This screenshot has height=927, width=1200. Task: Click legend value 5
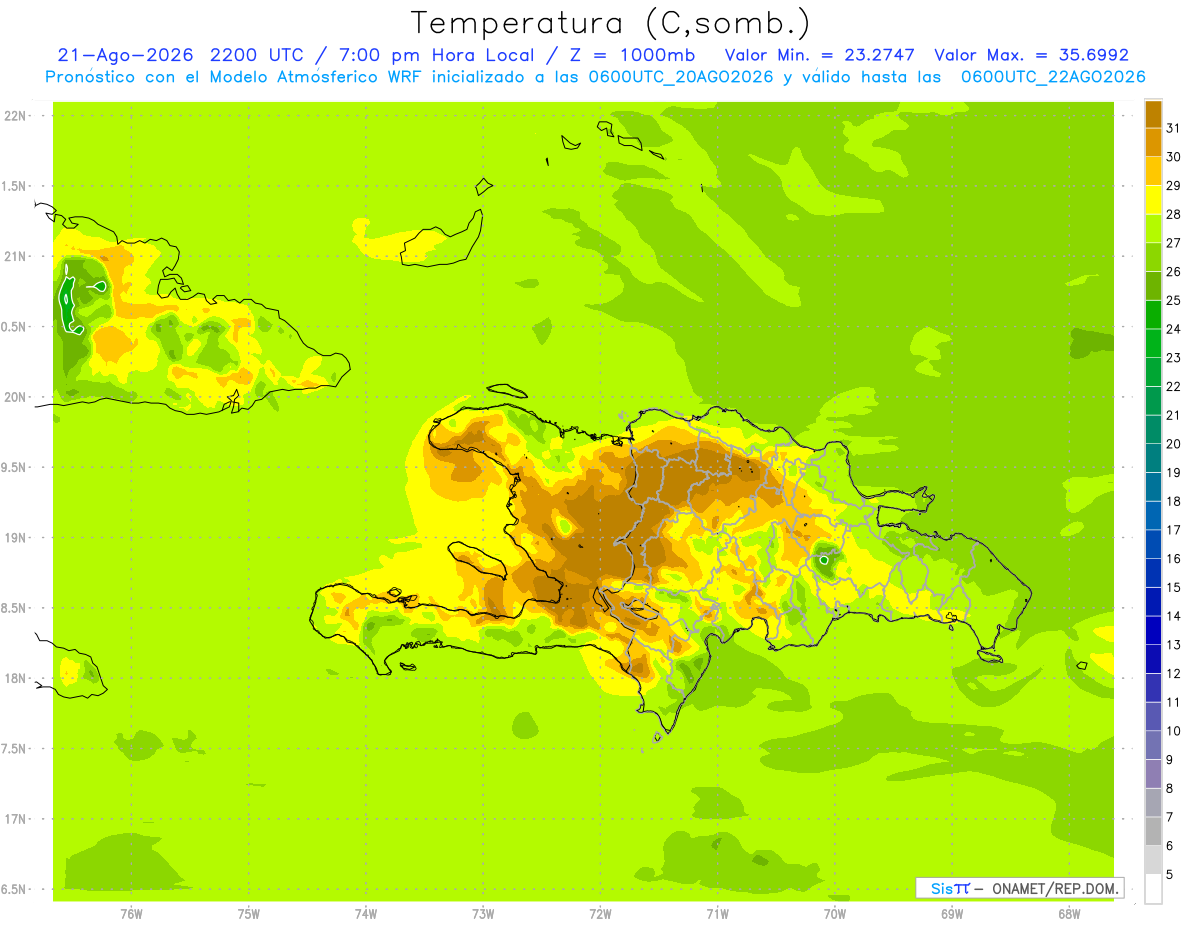coord(1170,875)
